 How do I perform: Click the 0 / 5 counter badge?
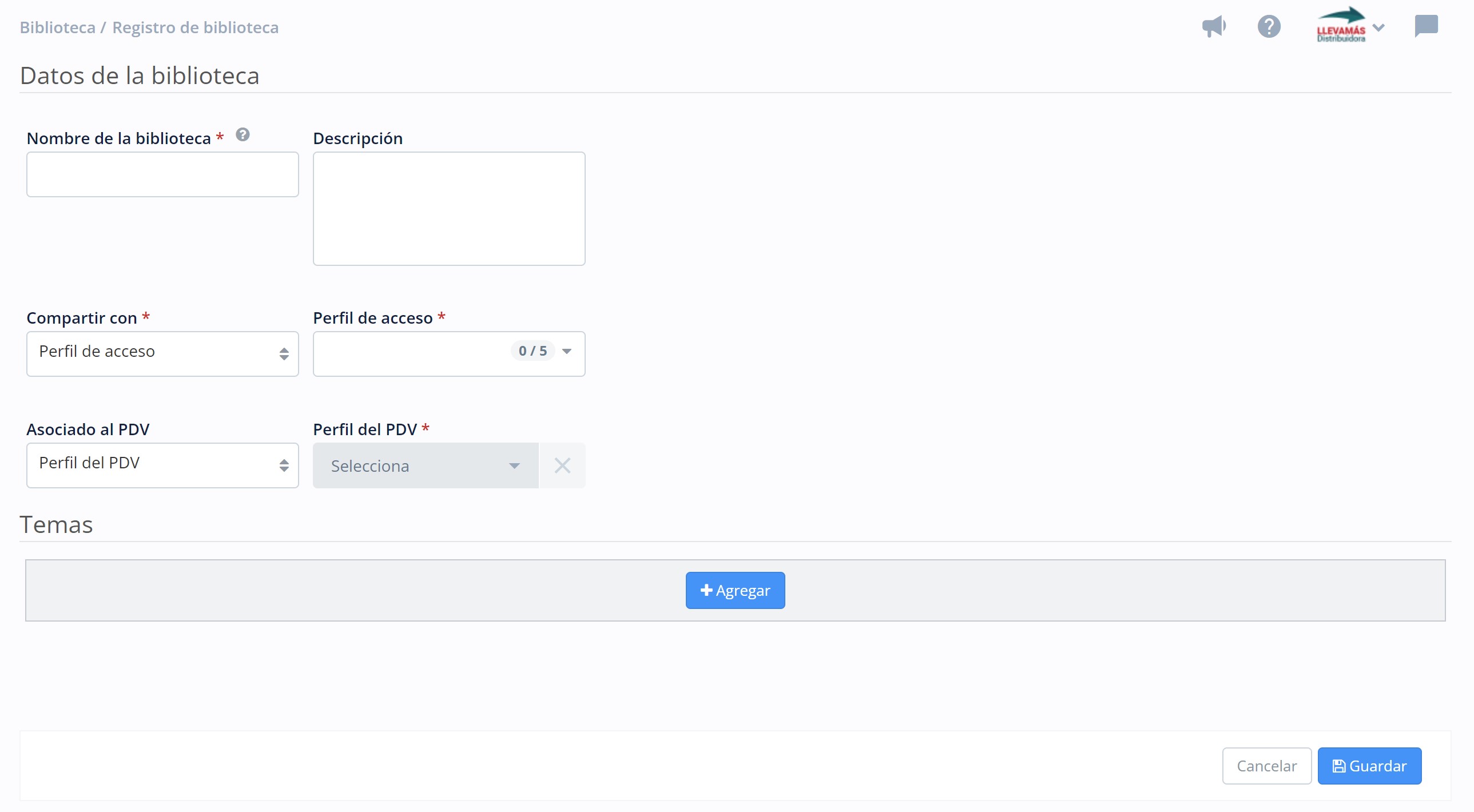pyautogui.click(x=532, y=351)
